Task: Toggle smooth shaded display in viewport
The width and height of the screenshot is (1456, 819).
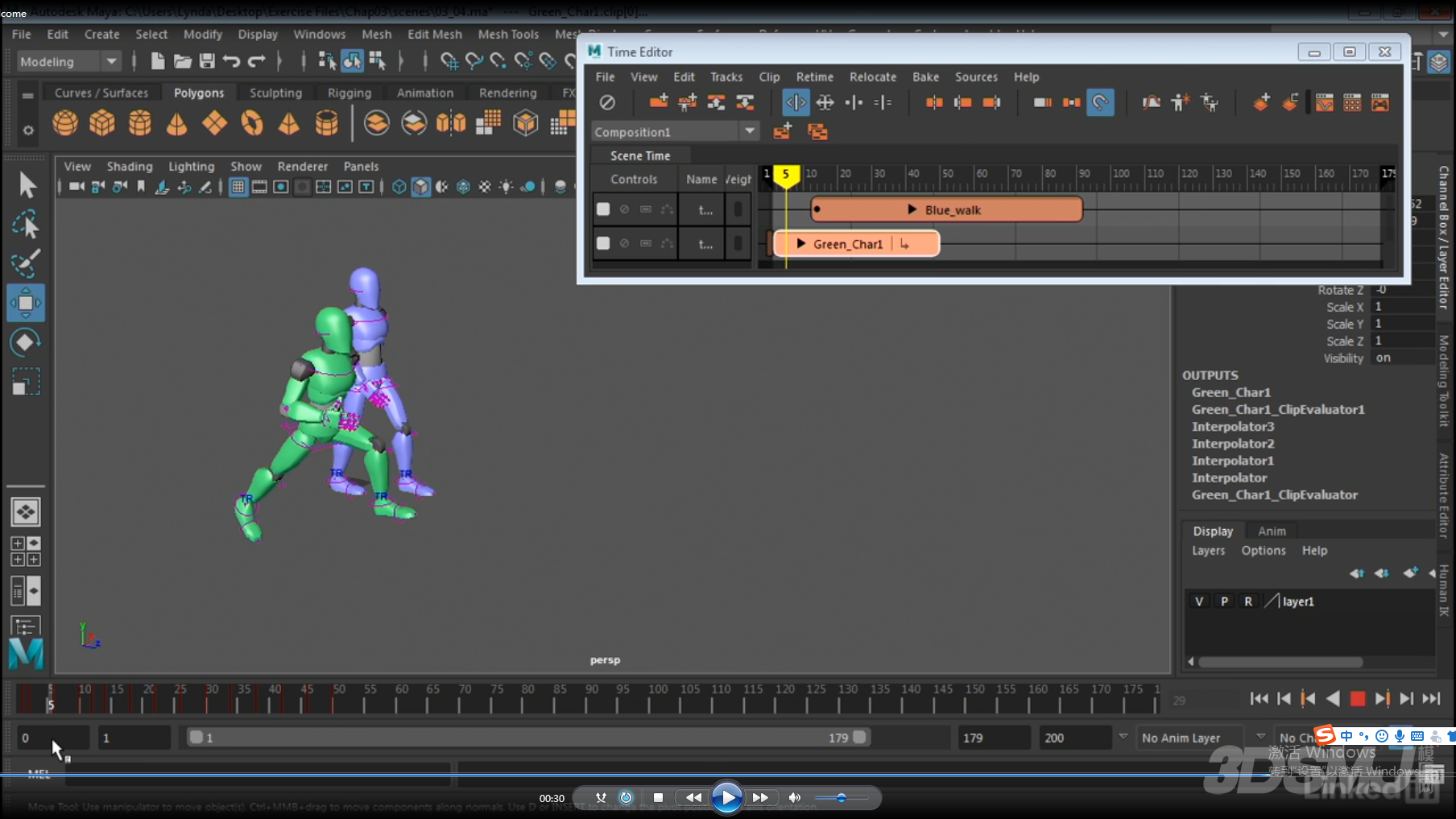Action: (x=420, y=187)
